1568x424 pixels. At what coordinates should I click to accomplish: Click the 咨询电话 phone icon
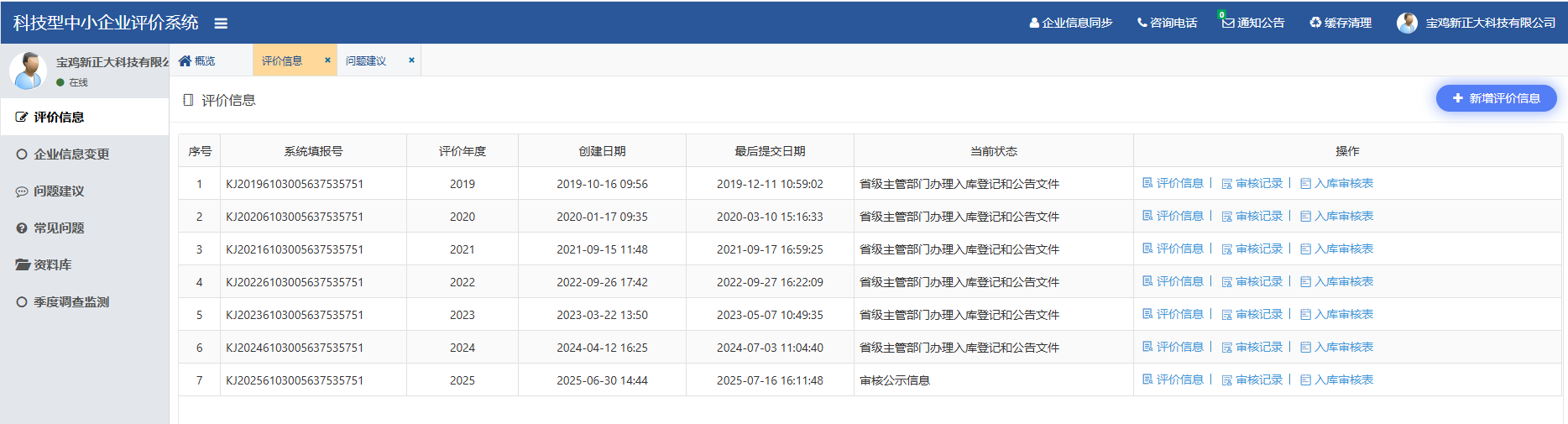pyautogui.click(x=1142, y=23)
